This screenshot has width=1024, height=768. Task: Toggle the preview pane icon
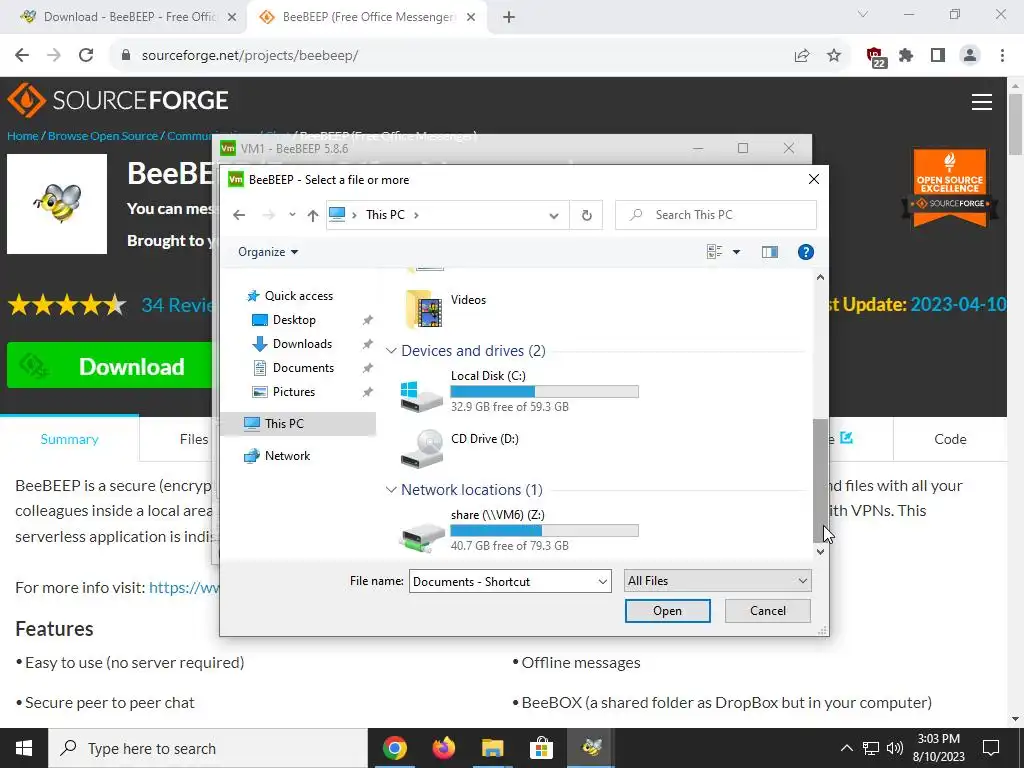click(770, 252)
